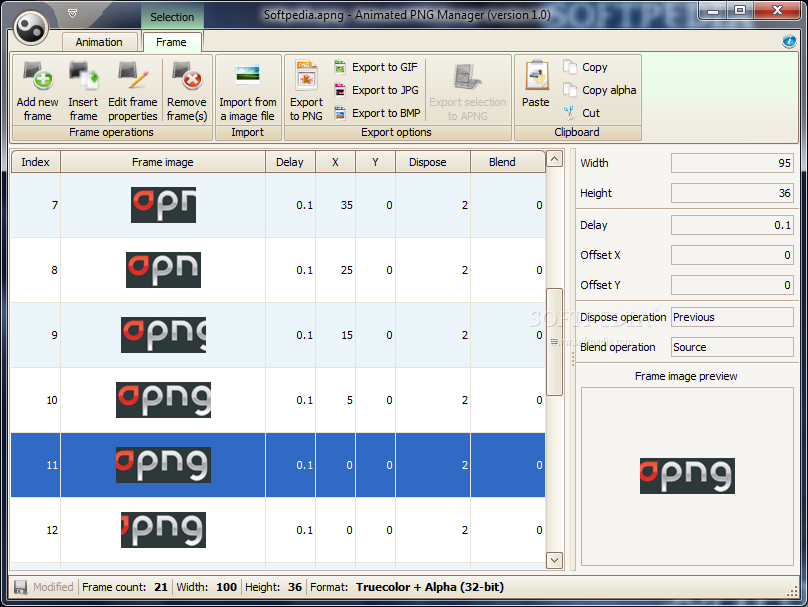
Task: Select frame 10 thumbnail
Action: pos(163,400)
